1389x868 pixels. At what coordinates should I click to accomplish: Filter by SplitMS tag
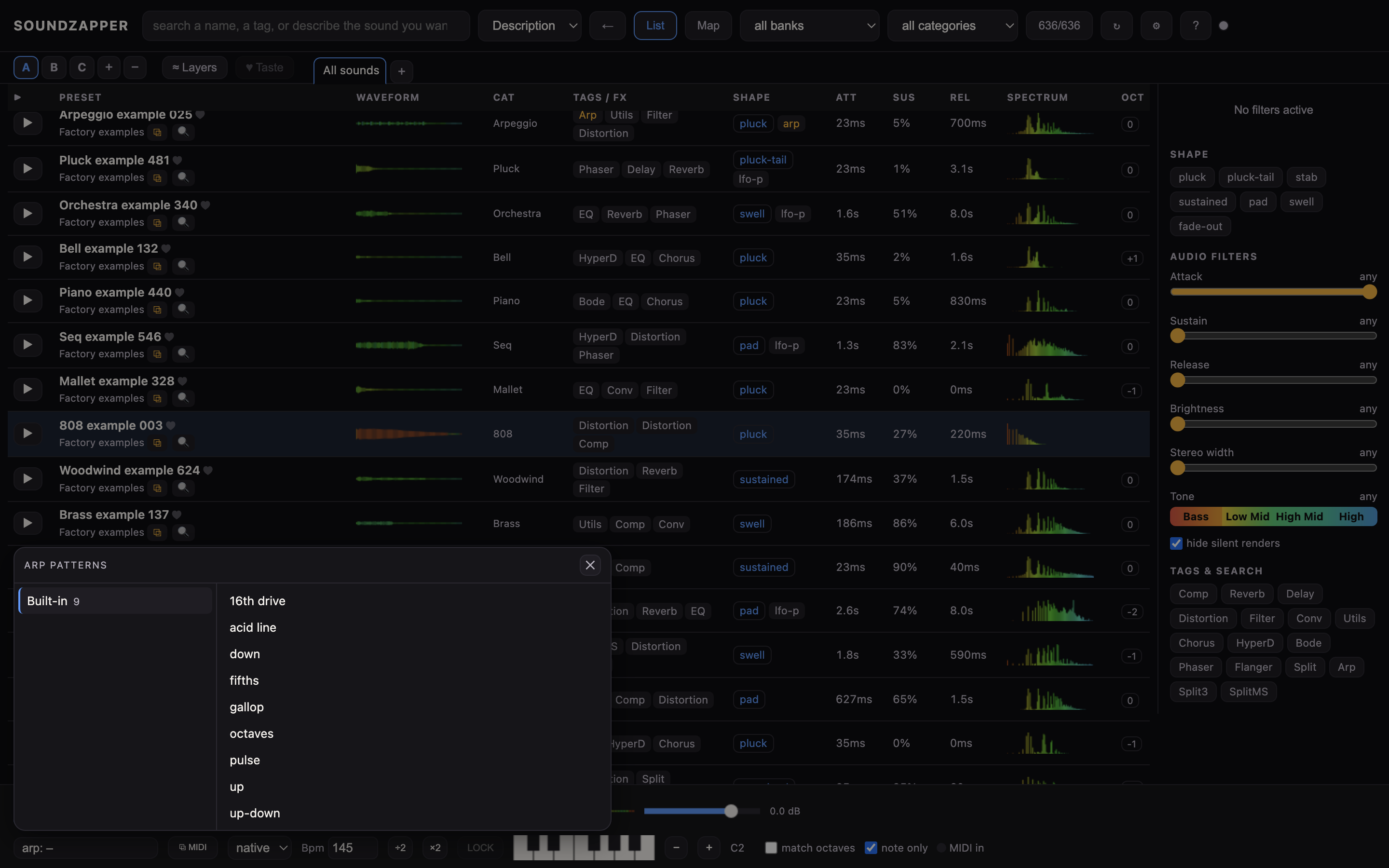coord(1248,692)
